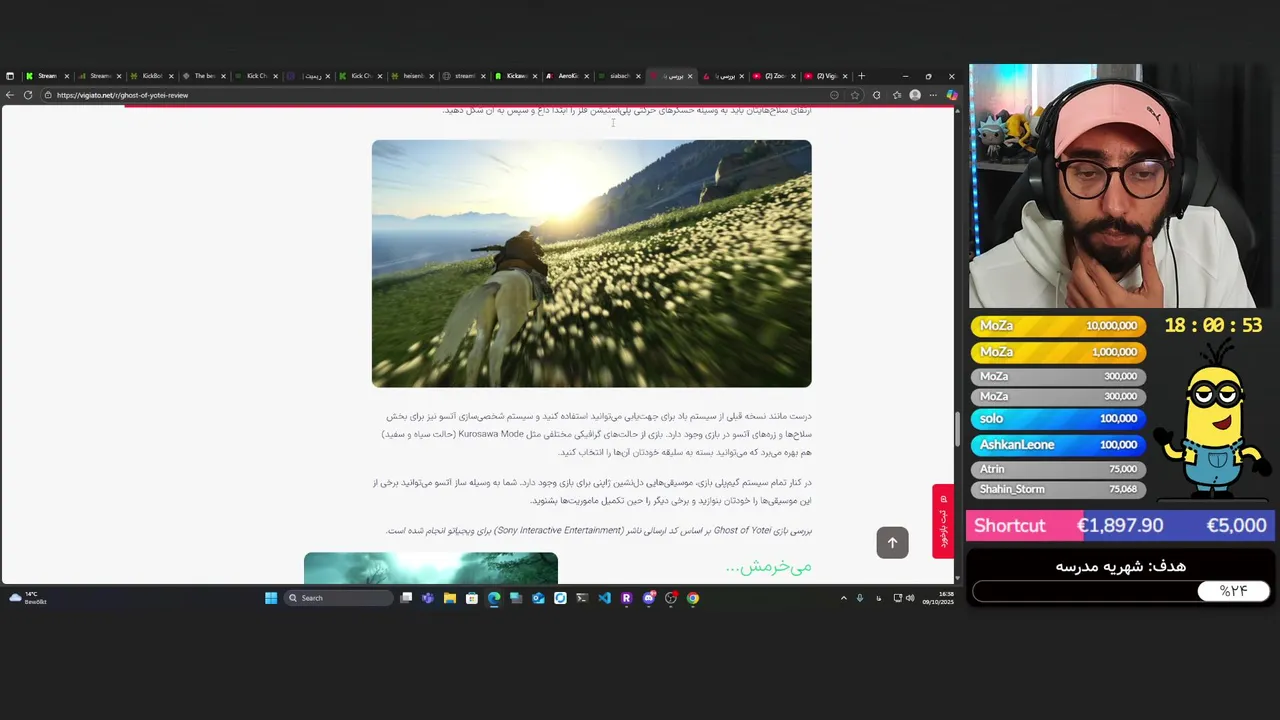Open Visual Studio Code from taskbar

[x=604, y=598]
